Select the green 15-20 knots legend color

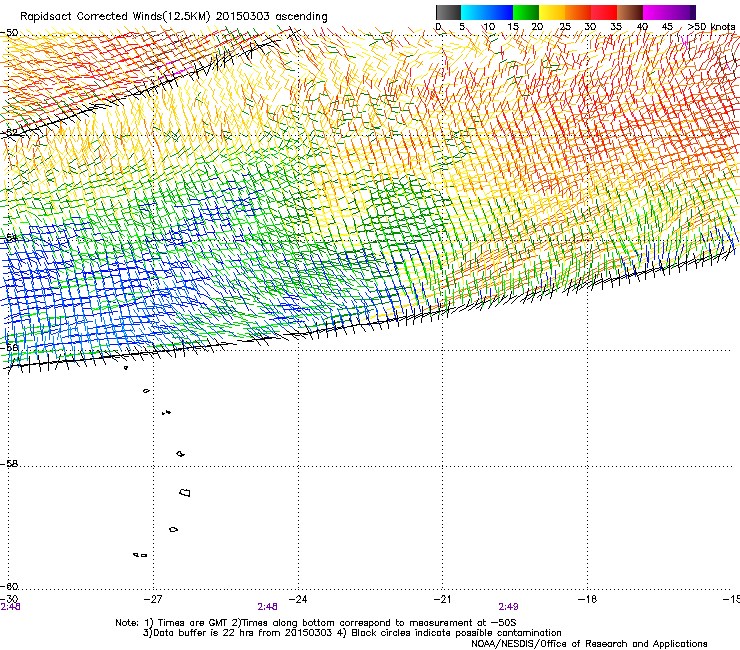[x=526, y=12]
